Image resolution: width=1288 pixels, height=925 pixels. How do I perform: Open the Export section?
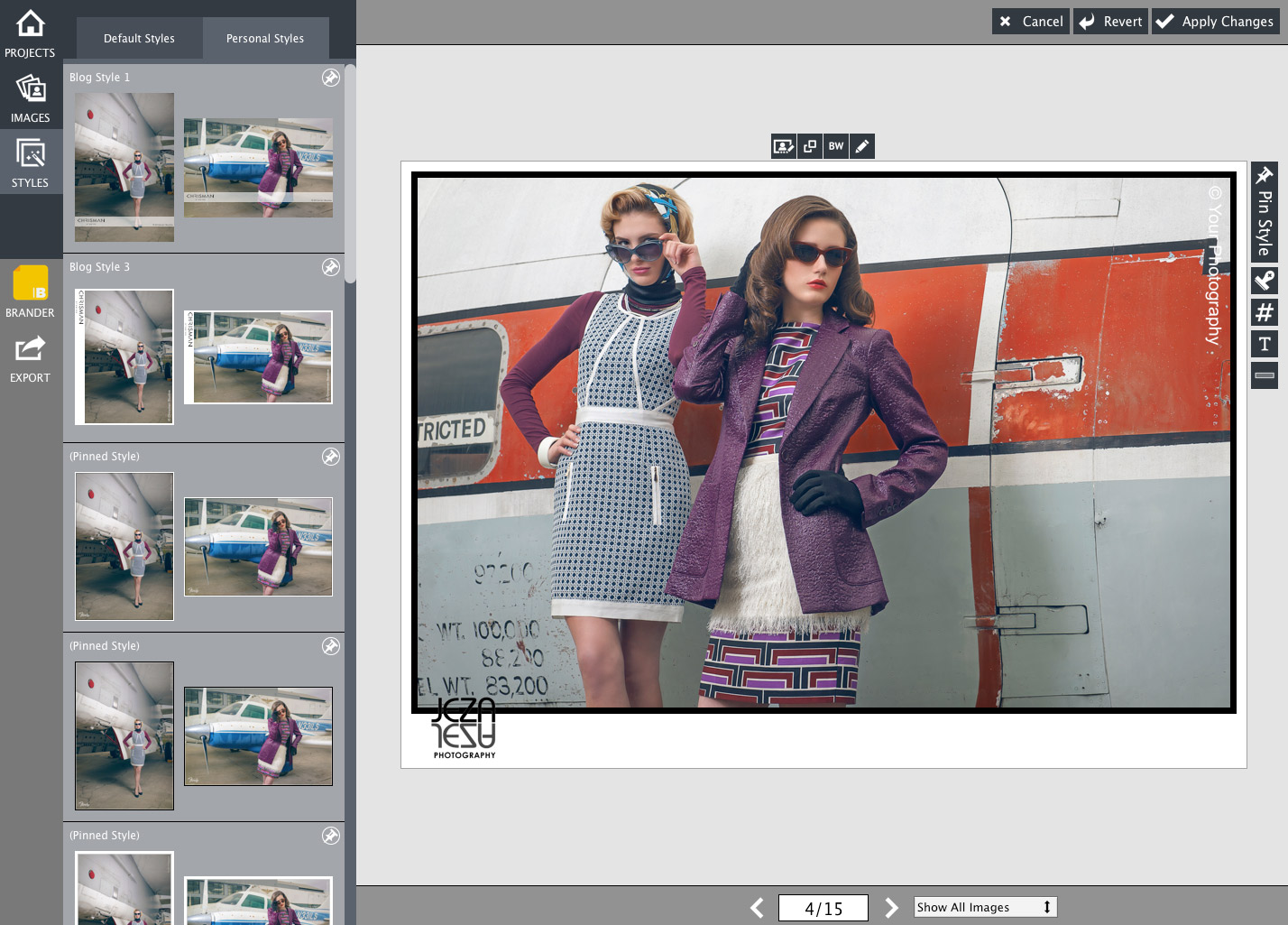[x=30, y=357]
